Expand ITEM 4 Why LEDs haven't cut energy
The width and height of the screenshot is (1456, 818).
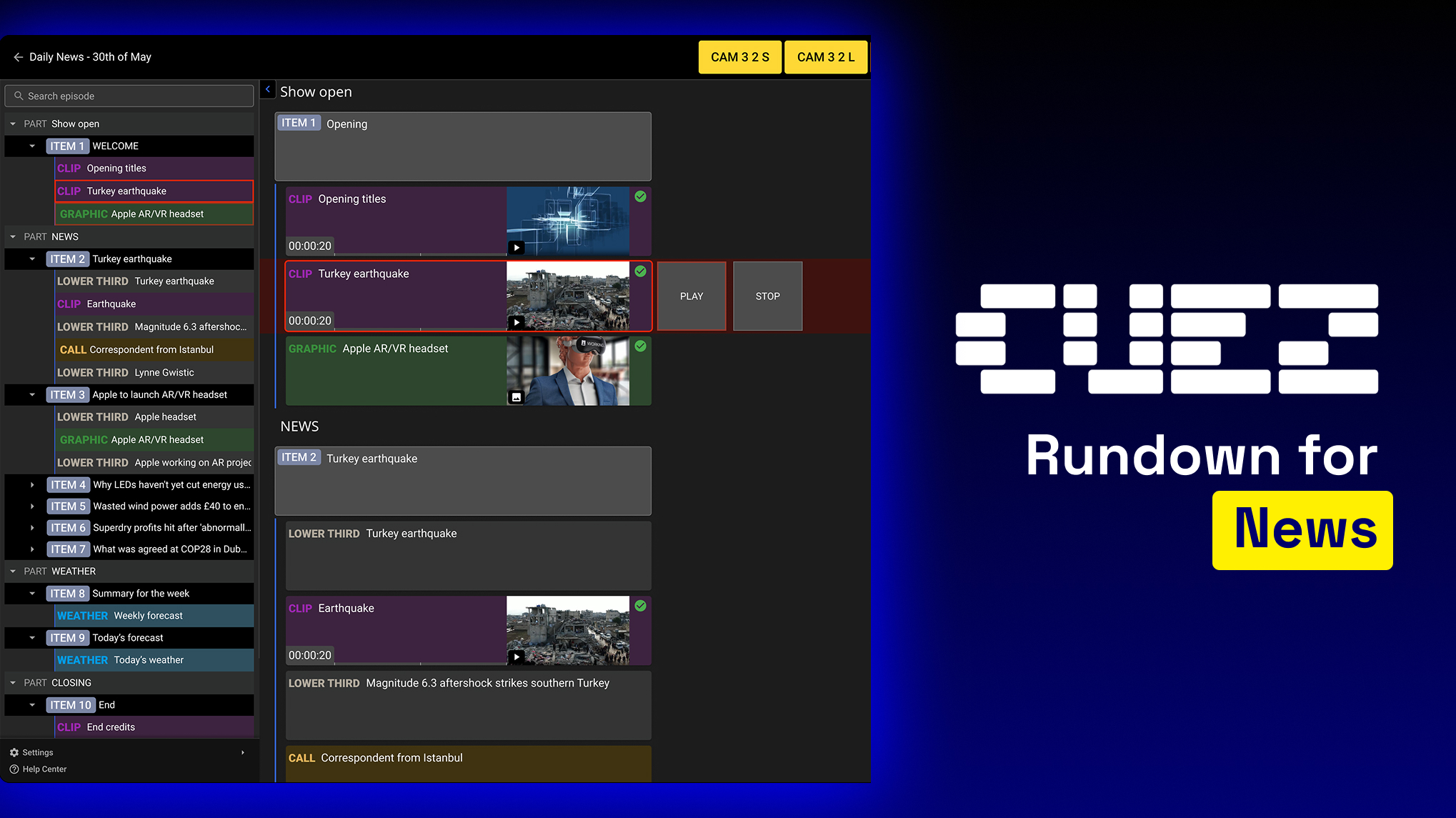(x=32, y=484)
